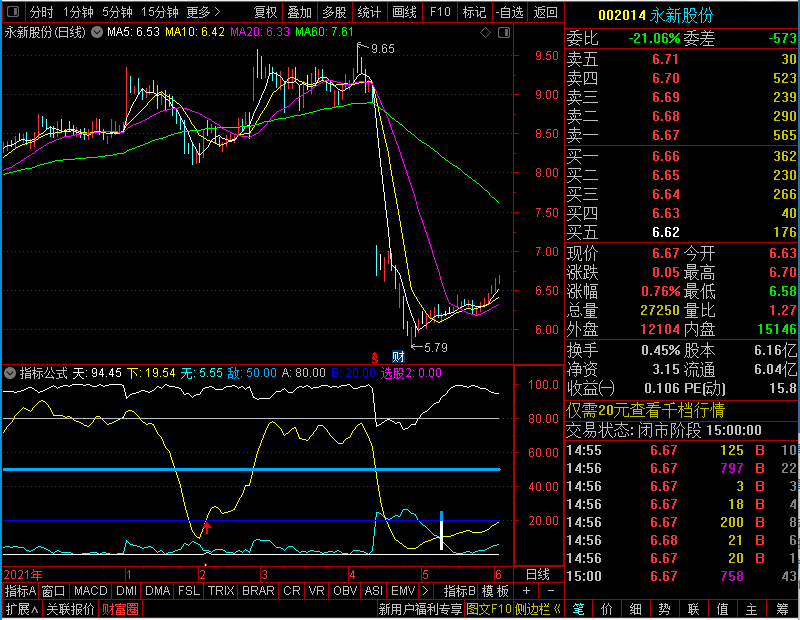Viewport: 800px width, 620px height.
Task: Click the 卖一 ask price 6.67
Action: [665, 135]
